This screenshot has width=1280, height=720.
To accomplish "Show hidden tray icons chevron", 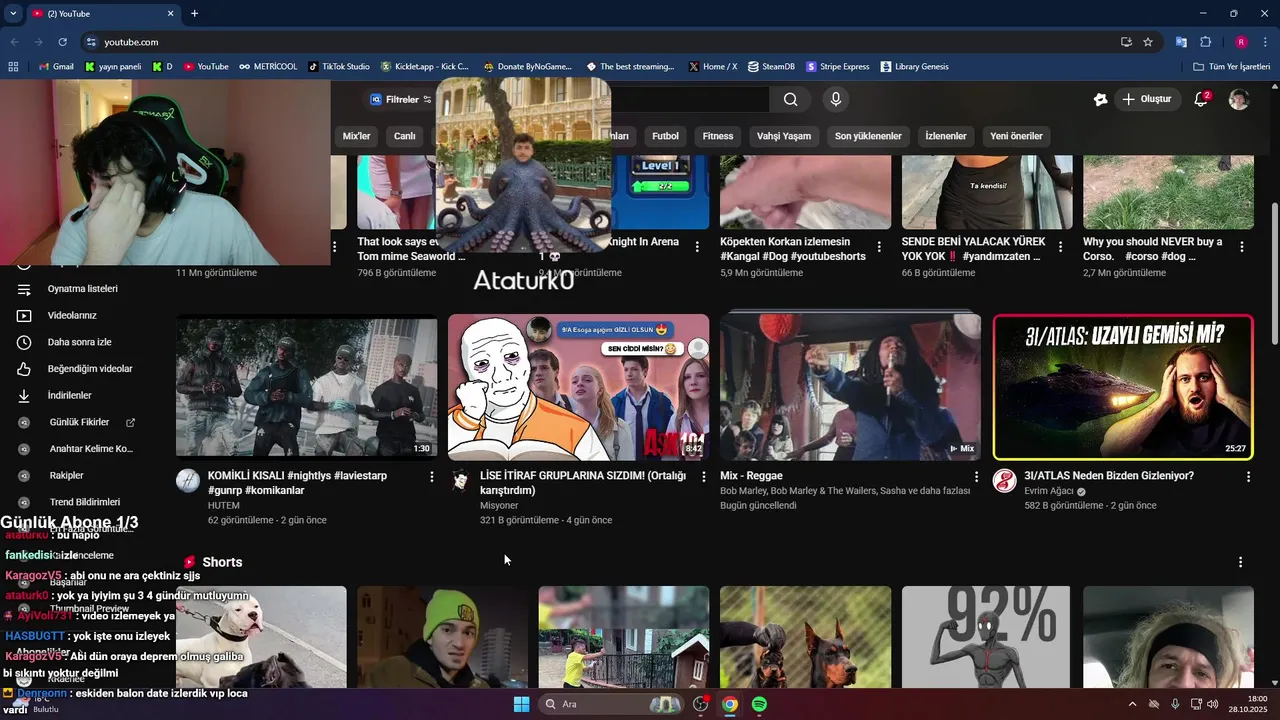I will pyautogui.click(x=1132, y=704).
